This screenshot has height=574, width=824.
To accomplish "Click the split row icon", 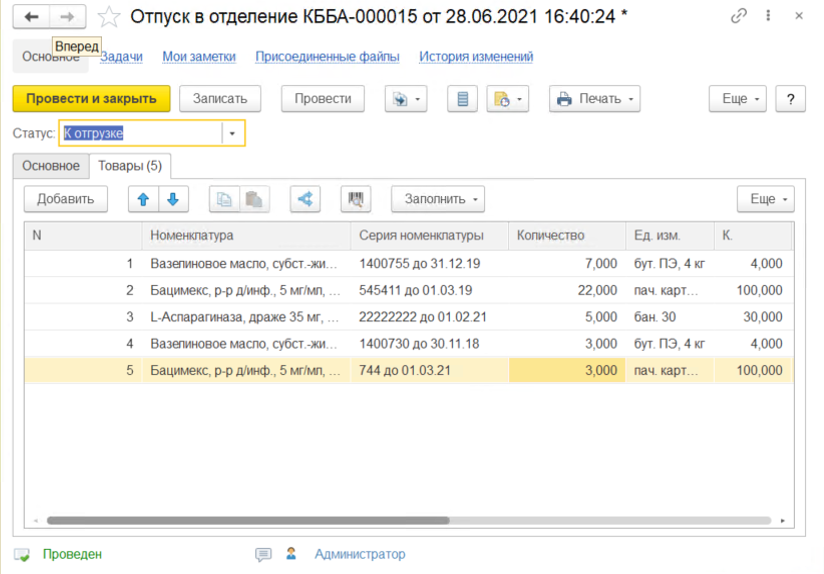I will tap(305, 199).
